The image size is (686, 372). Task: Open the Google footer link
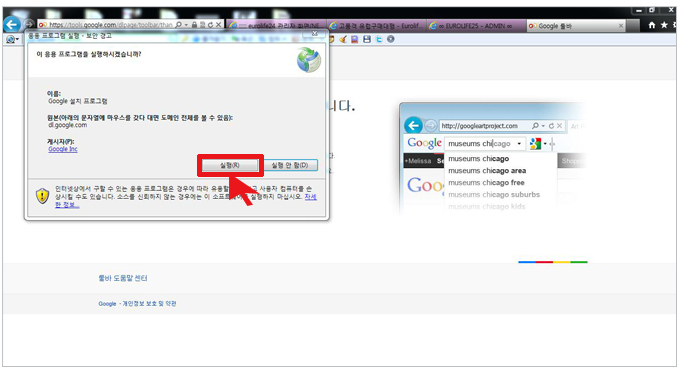(x=107, y=303)
